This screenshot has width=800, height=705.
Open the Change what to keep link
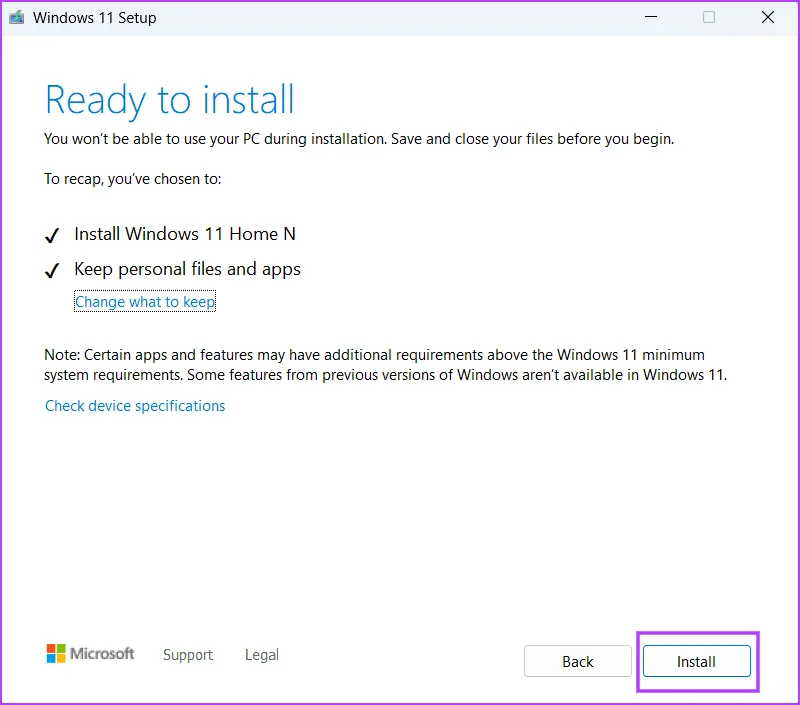(x=145, y=301)
